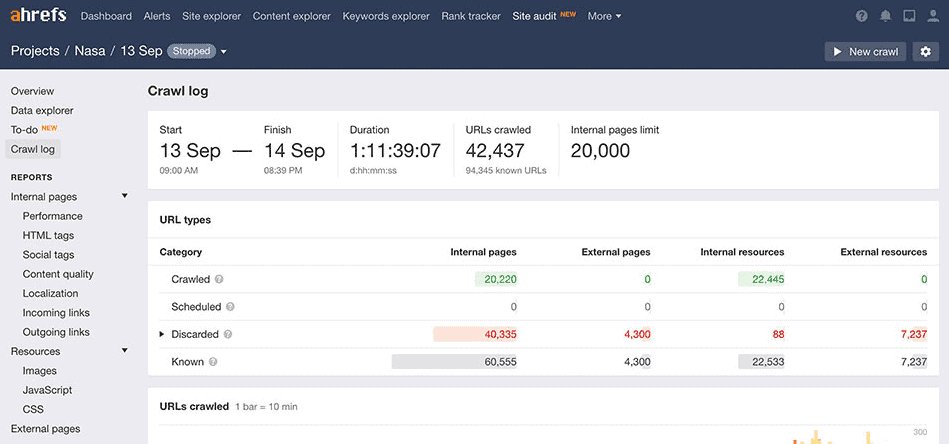Click help icon next to Crawled
This screenshot has height=444, width=949.
click(x=219, y=280)
